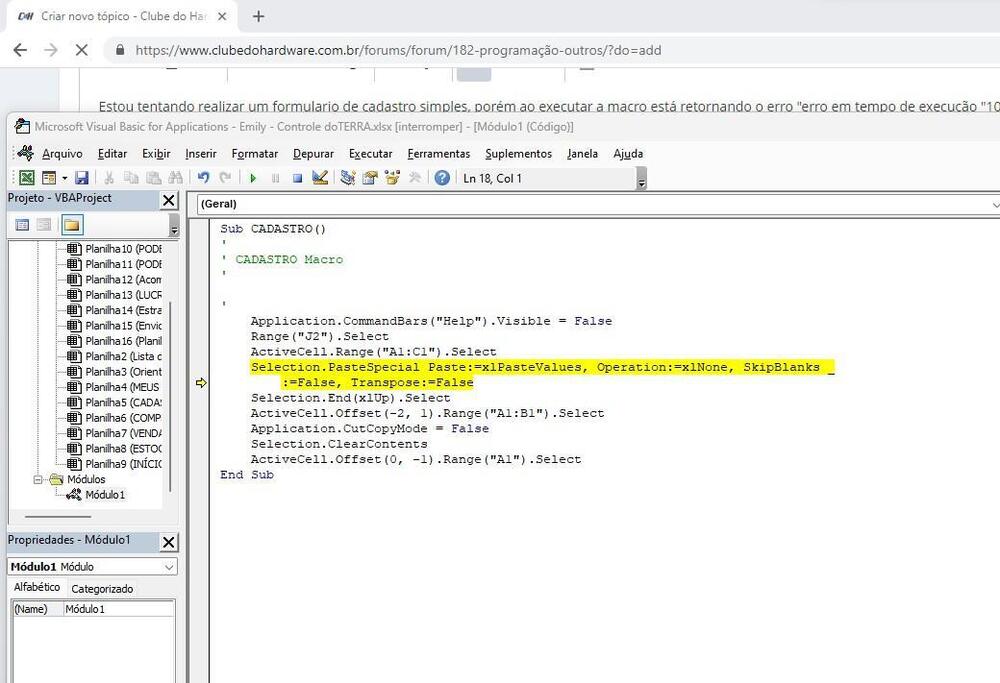Open the Depurar menu
Viewport: 1000px width, 683px height.
tap(313, 154)
